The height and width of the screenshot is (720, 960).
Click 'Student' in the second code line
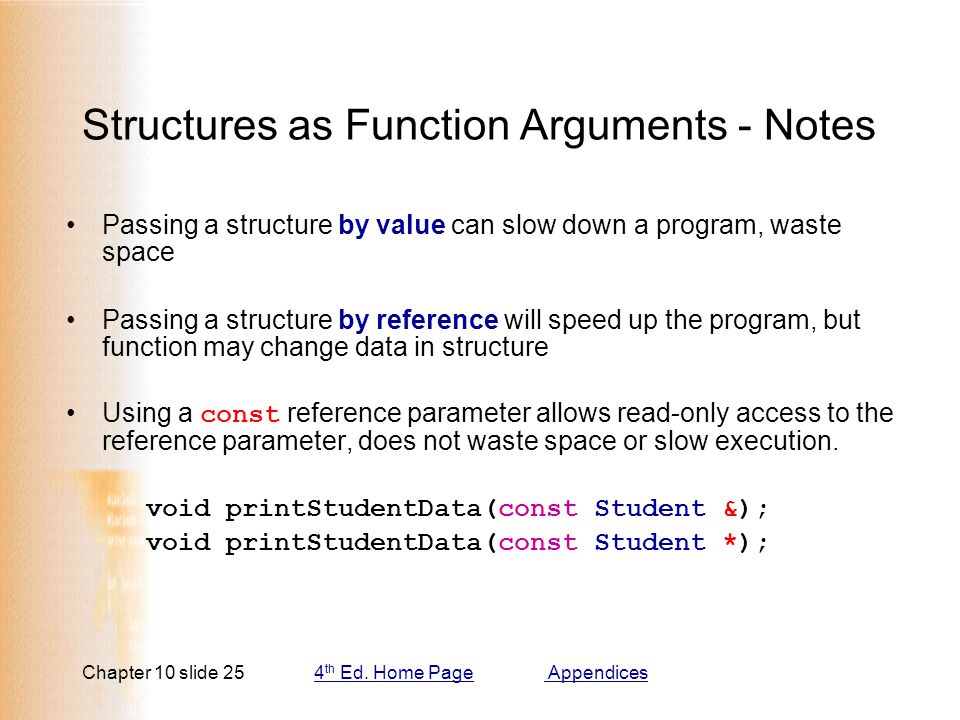click(x=650, y=542)
